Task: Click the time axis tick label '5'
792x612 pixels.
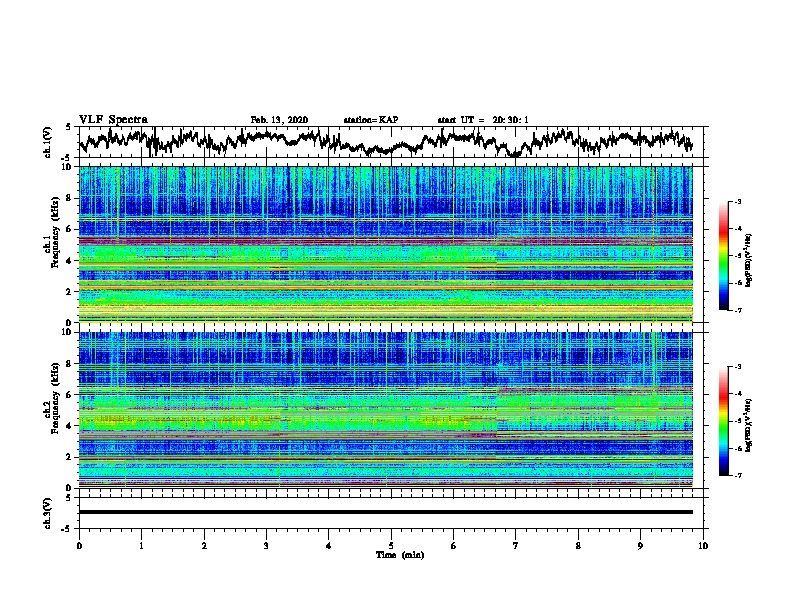Action: [x=391, y=546]
